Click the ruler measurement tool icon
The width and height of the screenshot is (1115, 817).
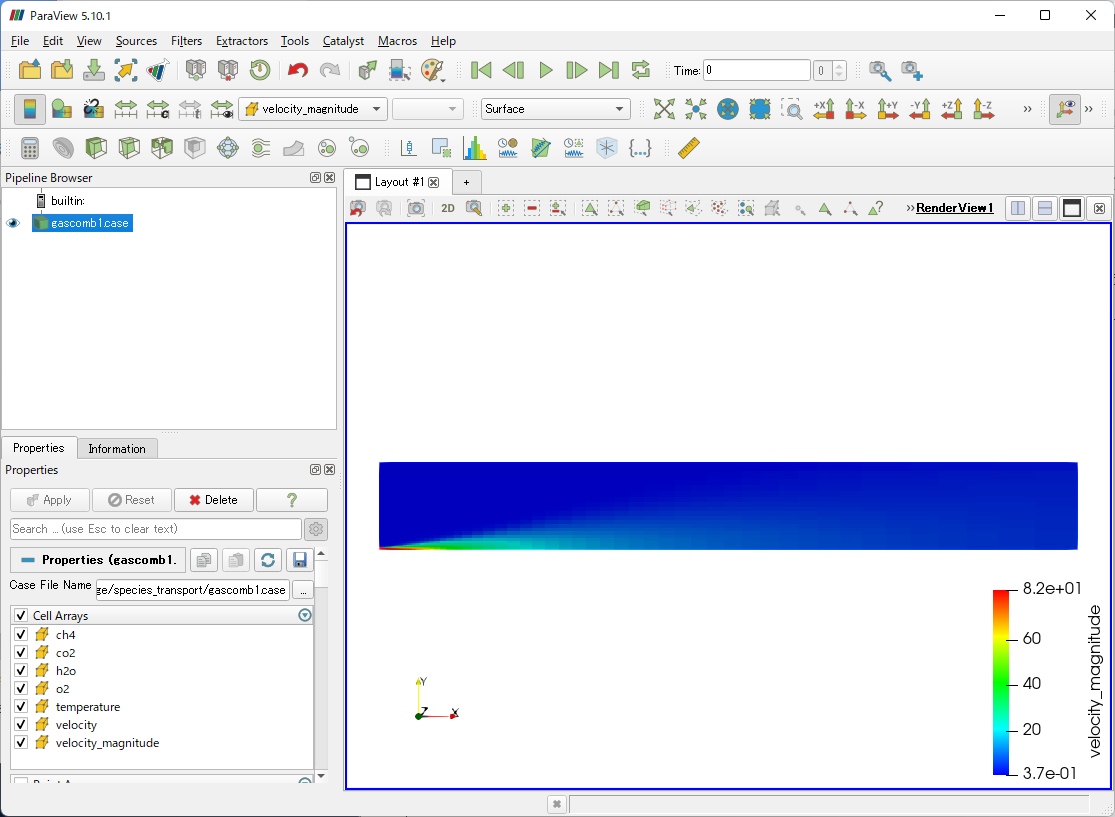(688, 148)
